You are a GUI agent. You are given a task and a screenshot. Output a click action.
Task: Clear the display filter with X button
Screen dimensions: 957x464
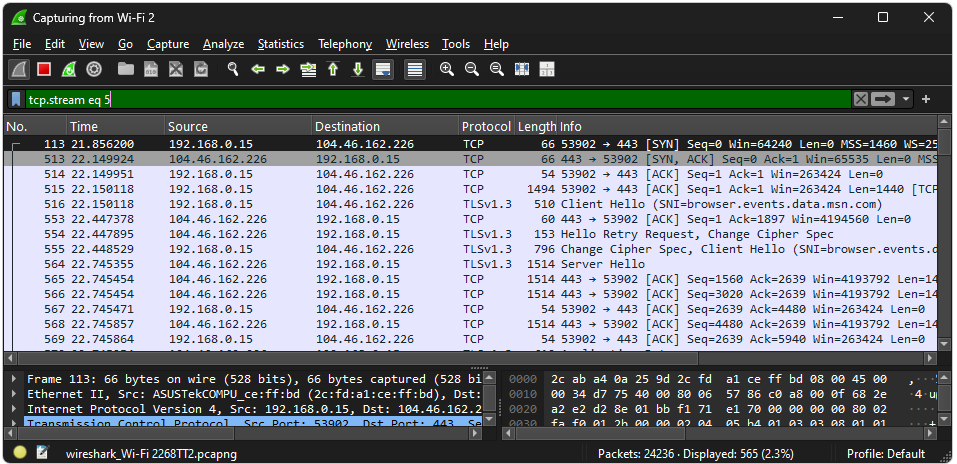pos(860,99)
